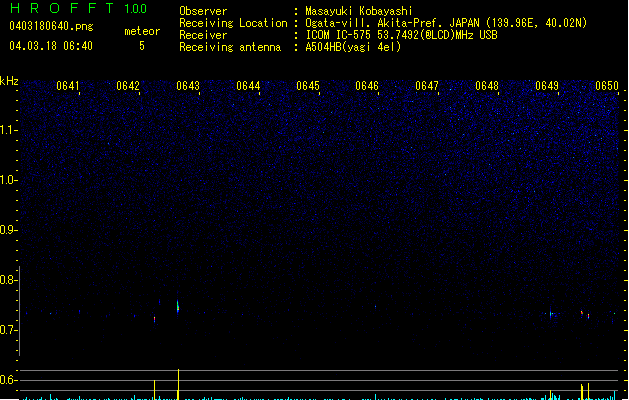629x400 pixels.
Task: Click the 0646 time marker
Action: [367, 86]
